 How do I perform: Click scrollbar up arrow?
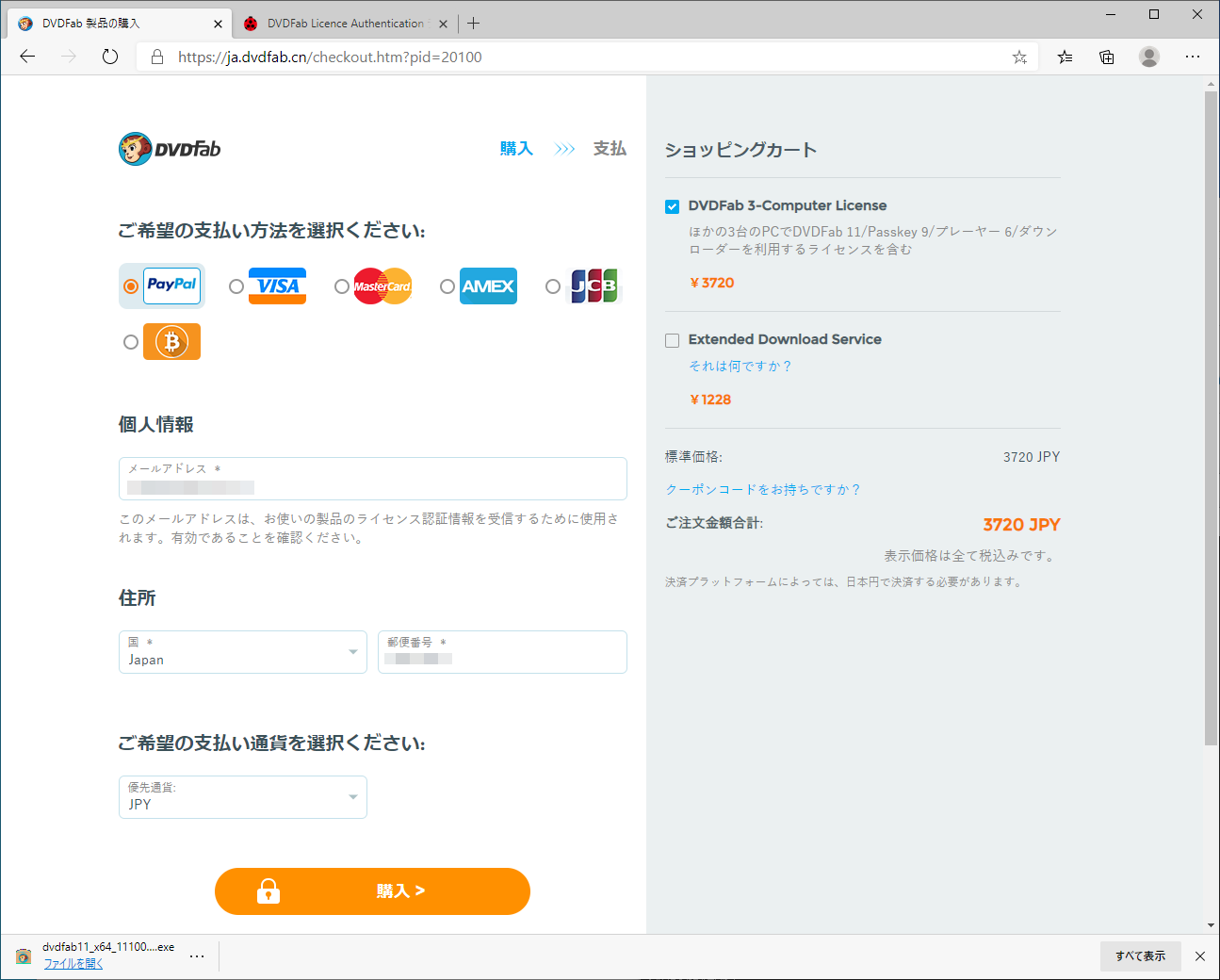(1212, 84)
